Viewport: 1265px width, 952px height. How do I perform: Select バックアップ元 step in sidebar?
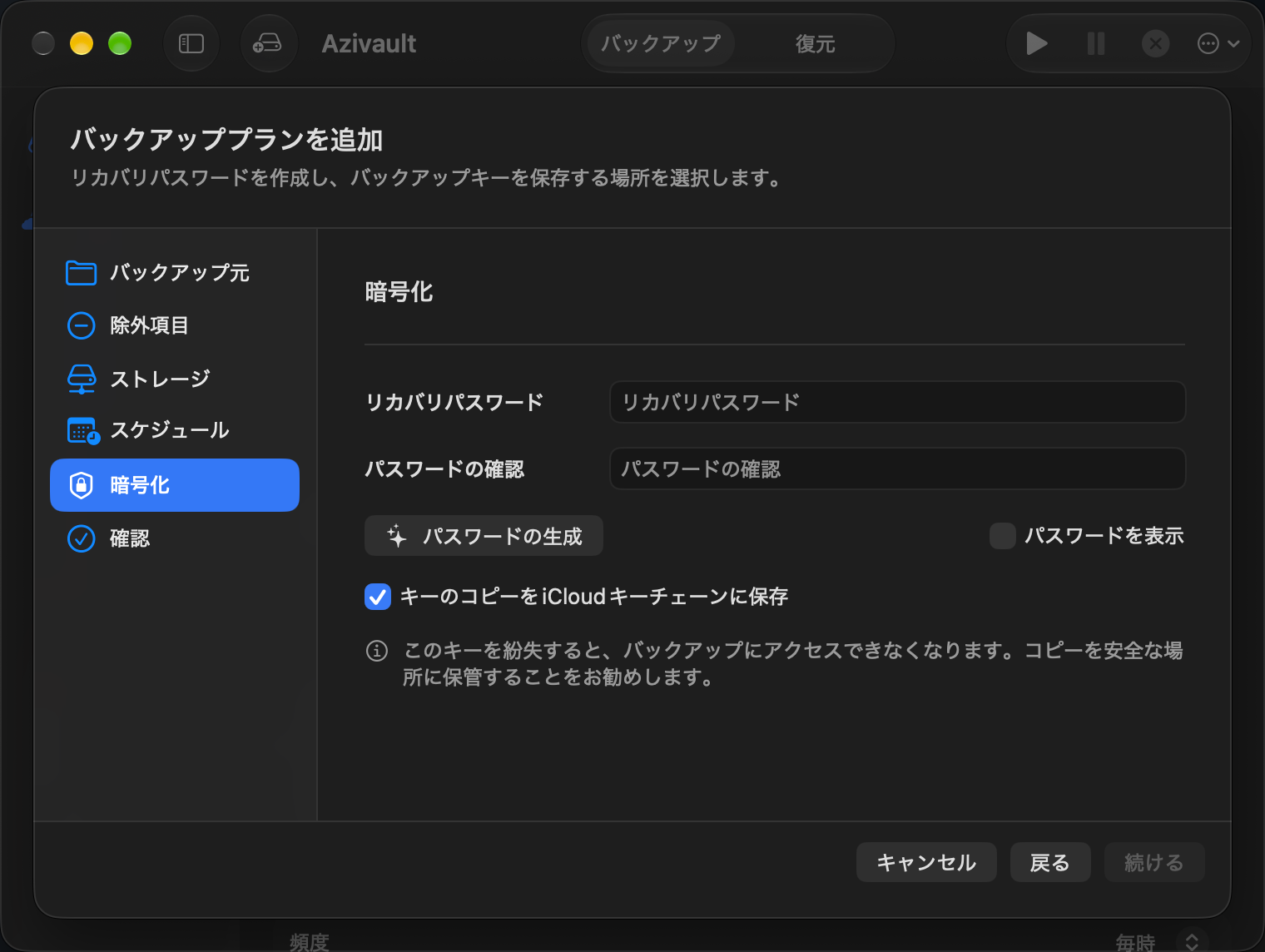click(x=175, y=273)
